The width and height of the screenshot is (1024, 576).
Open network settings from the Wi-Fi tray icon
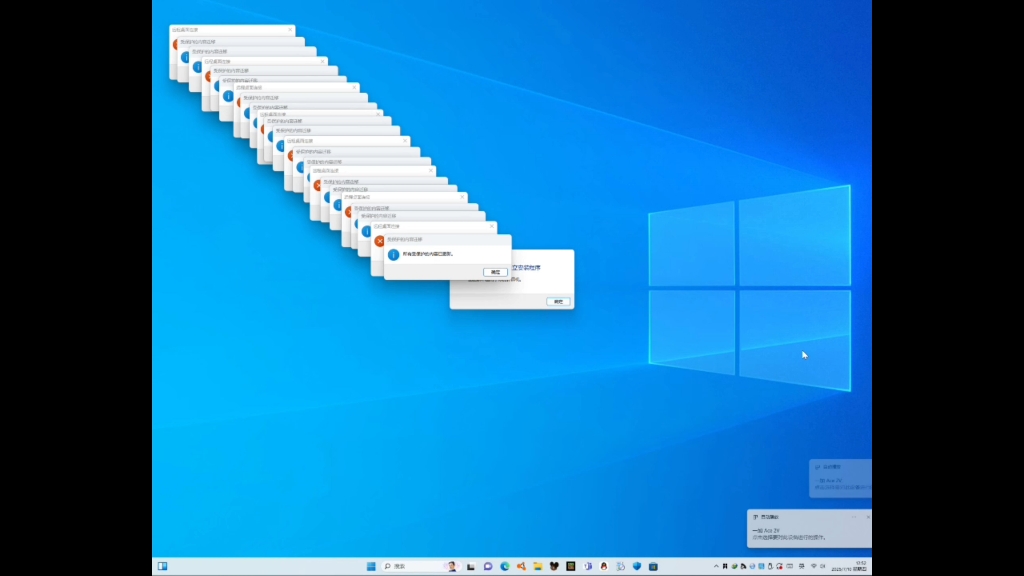(814, 566)
